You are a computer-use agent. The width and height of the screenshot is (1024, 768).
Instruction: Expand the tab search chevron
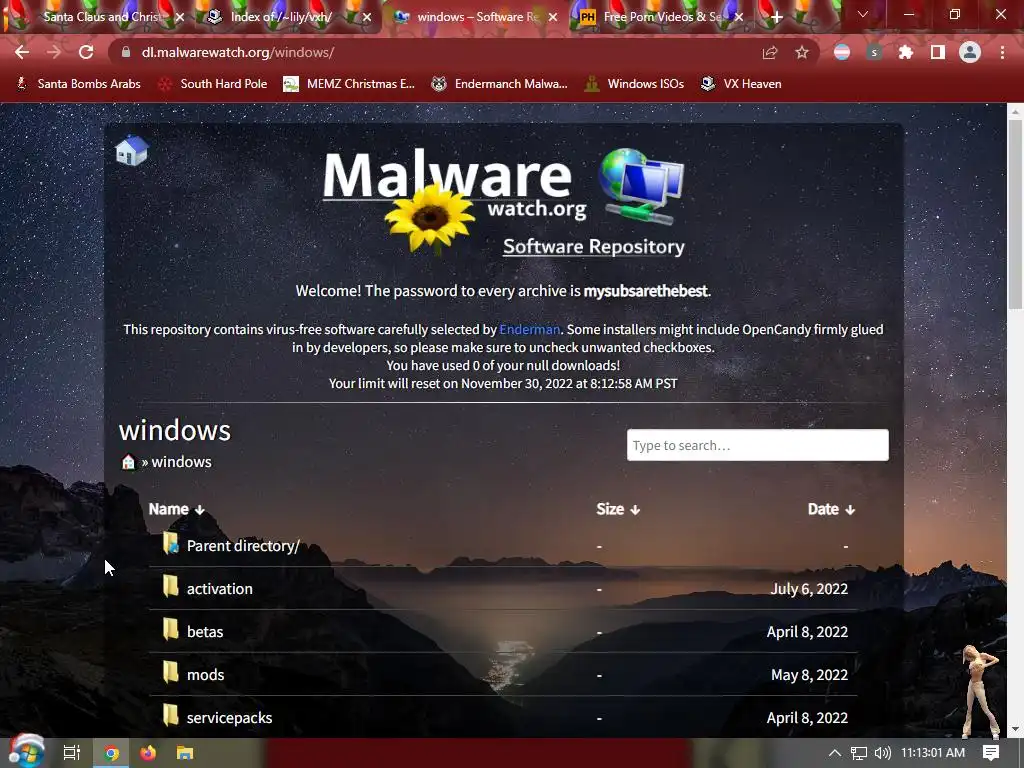click(863, 14)
